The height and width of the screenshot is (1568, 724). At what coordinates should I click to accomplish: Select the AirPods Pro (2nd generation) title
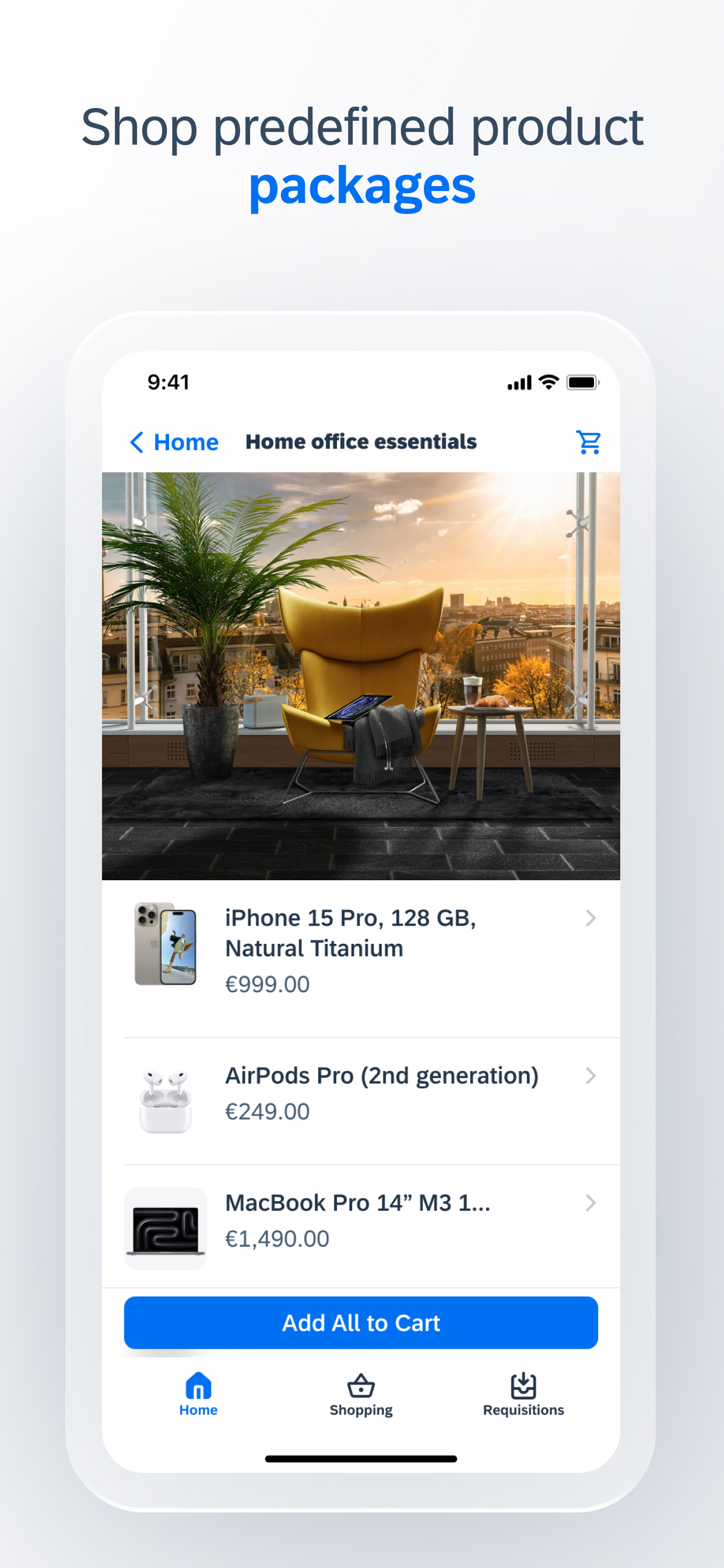(x=382, y=1076)
